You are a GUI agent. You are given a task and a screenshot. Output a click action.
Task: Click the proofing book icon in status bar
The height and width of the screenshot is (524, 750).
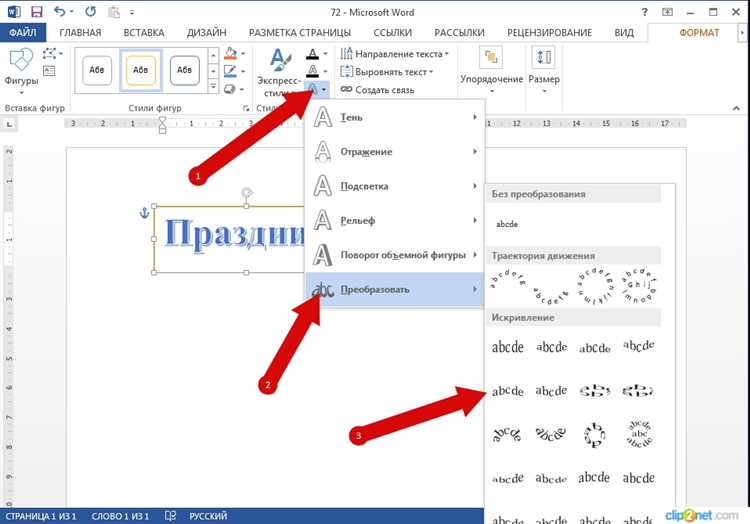(170, 516)
